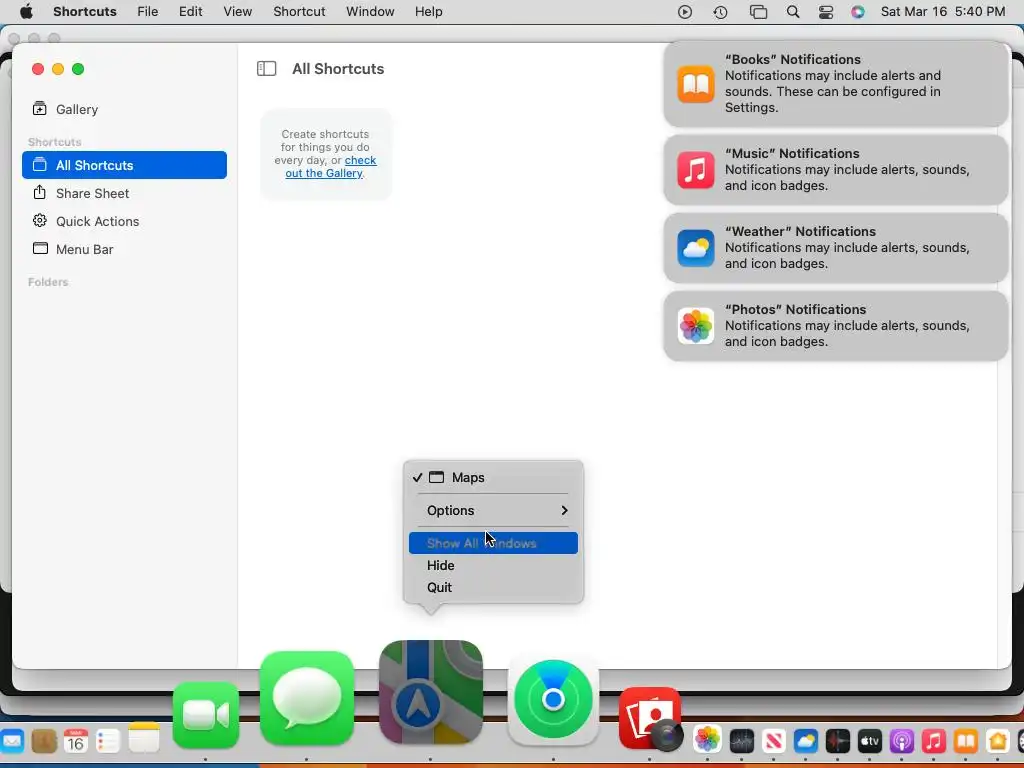Toggle the sidebar with the toolbar icon
The image size is (1024, 768).
click(266, 69)
